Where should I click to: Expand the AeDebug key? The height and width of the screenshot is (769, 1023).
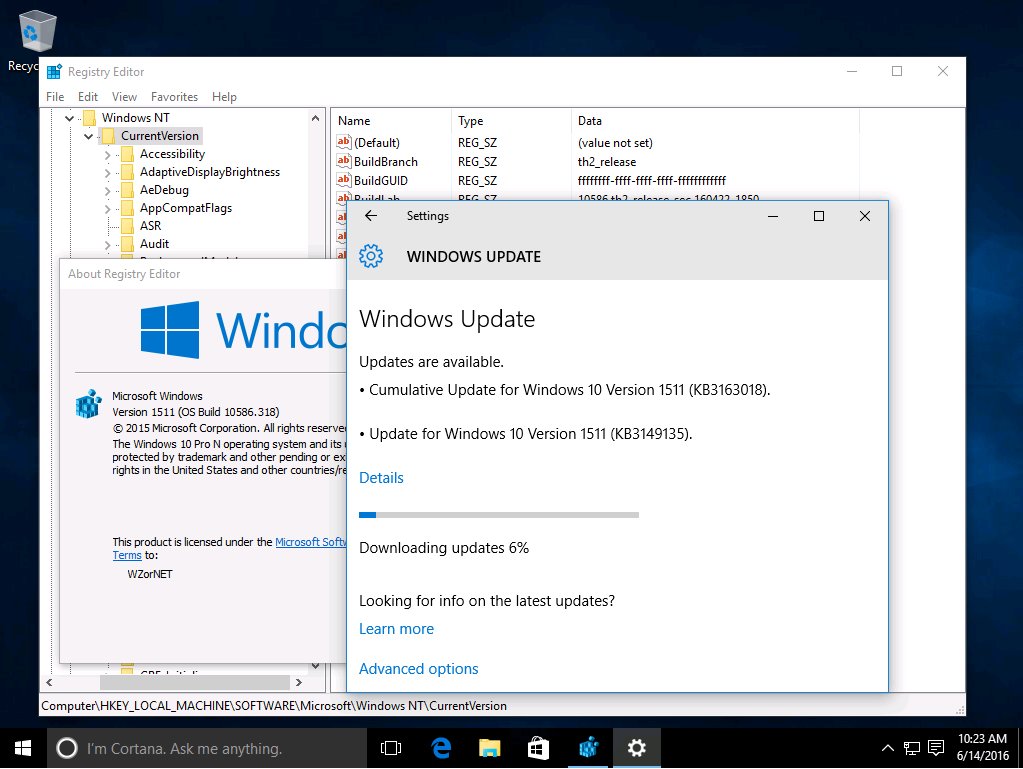pyautogui.click(x=108, y=190)
